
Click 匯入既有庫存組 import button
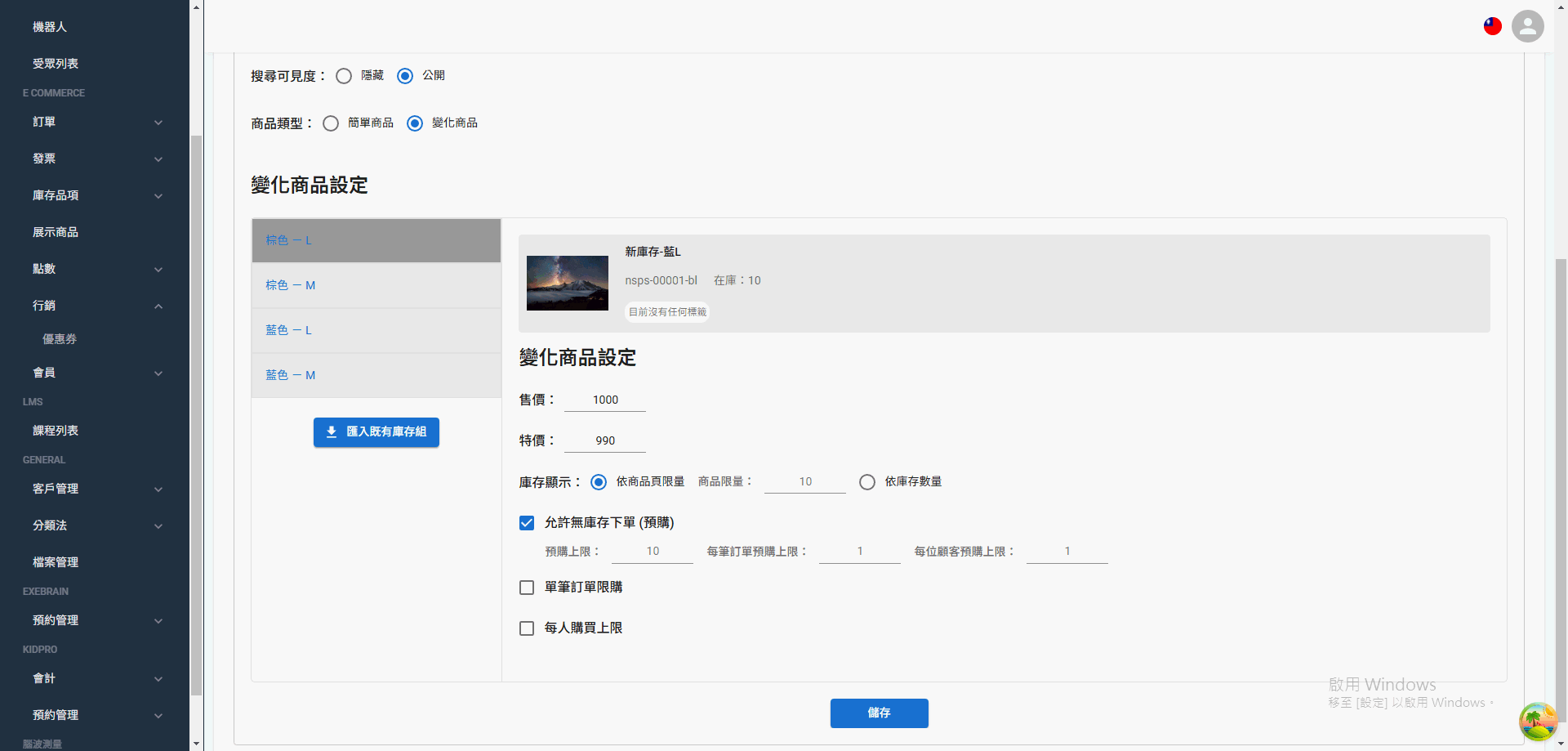click(x=376, y=432)
